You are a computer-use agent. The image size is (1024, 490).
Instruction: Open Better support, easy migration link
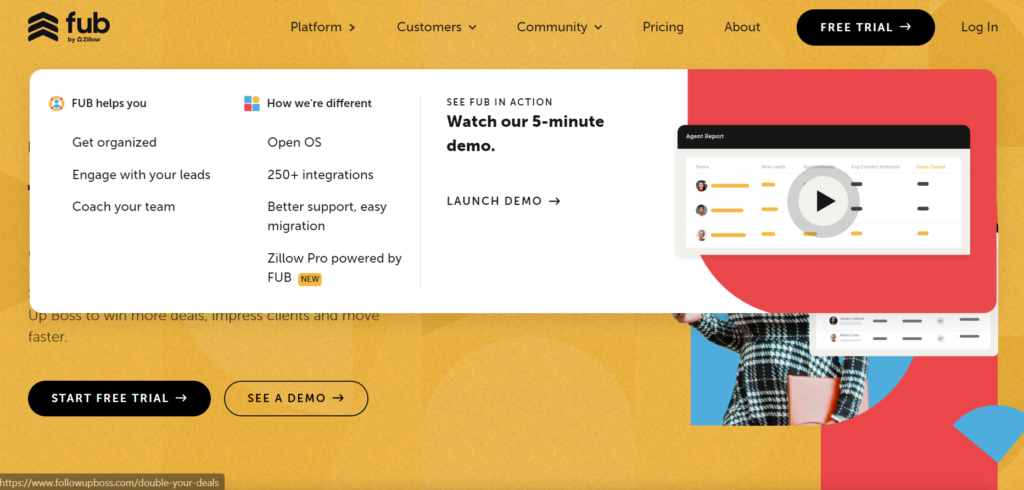click(x=327, y=216)
